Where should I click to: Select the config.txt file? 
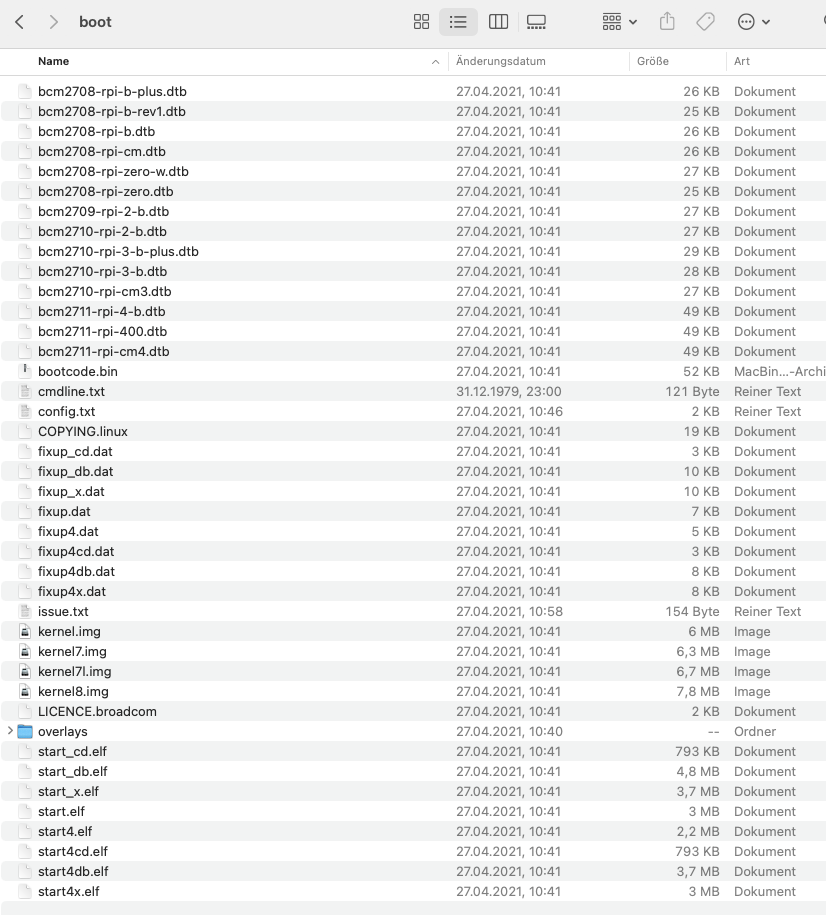pyautogui.click(x=66, y=411)
